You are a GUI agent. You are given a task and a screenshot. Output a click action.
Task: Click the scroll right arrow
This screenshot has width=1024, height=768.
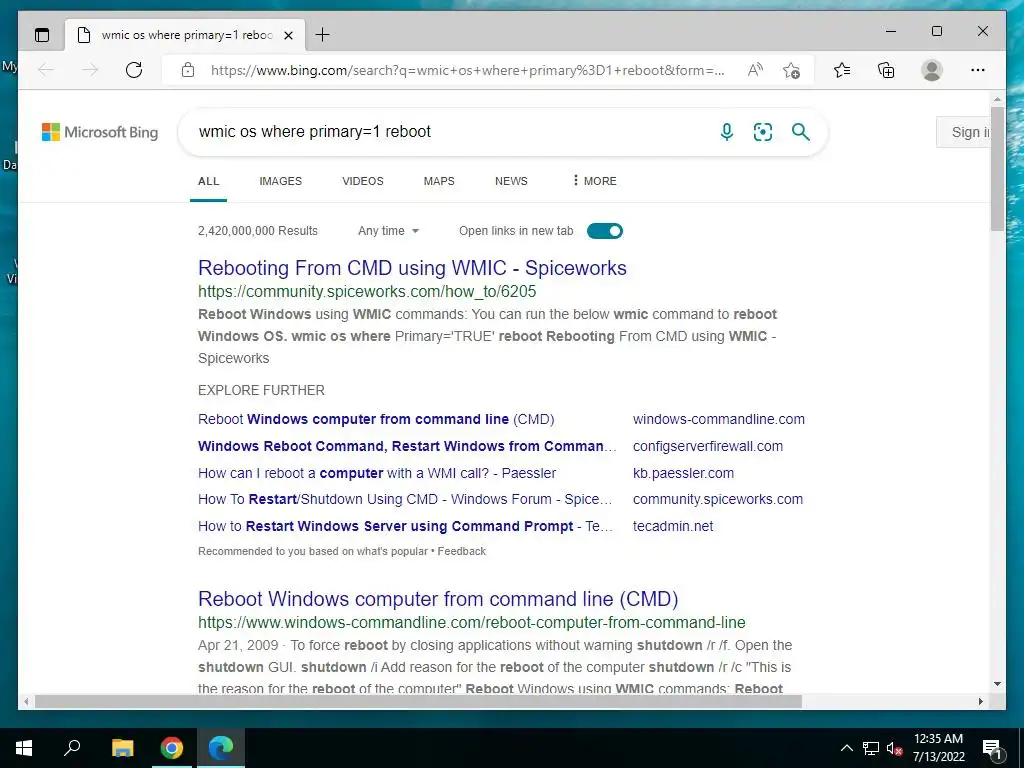tap(980, 701)
